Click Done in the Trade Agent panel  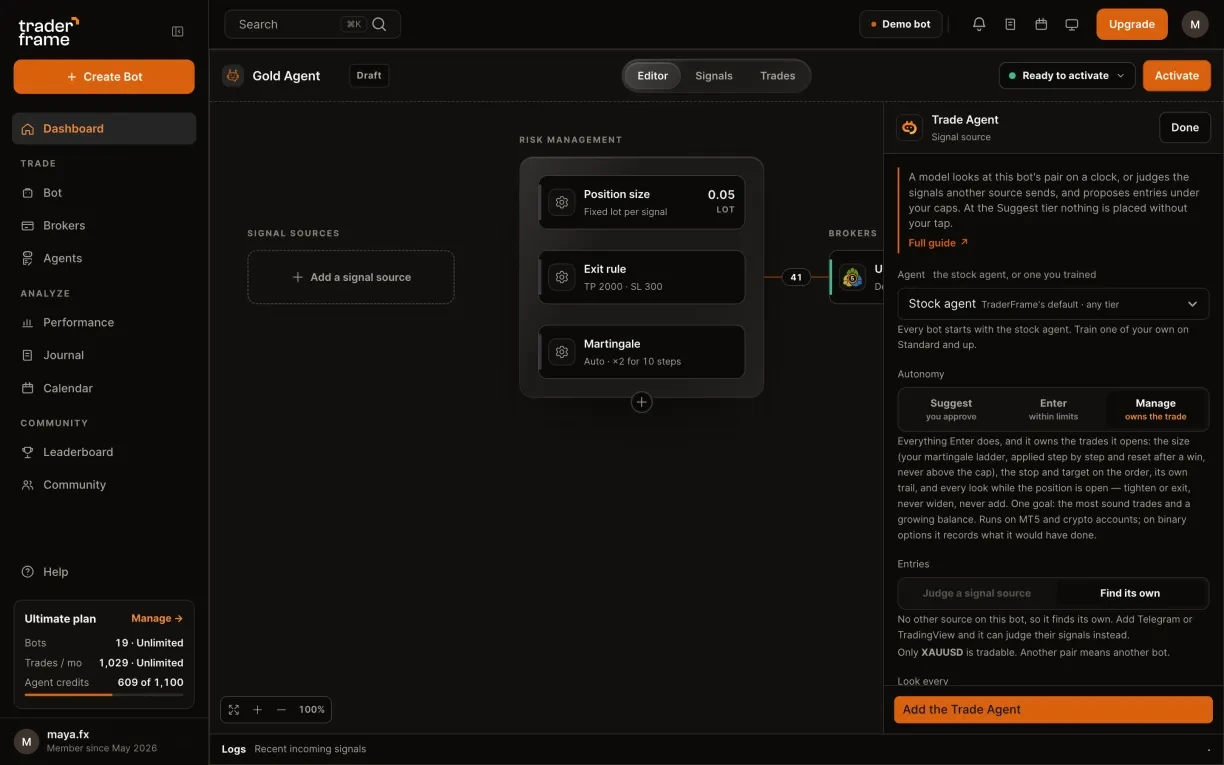click(x=1185, y=127)
